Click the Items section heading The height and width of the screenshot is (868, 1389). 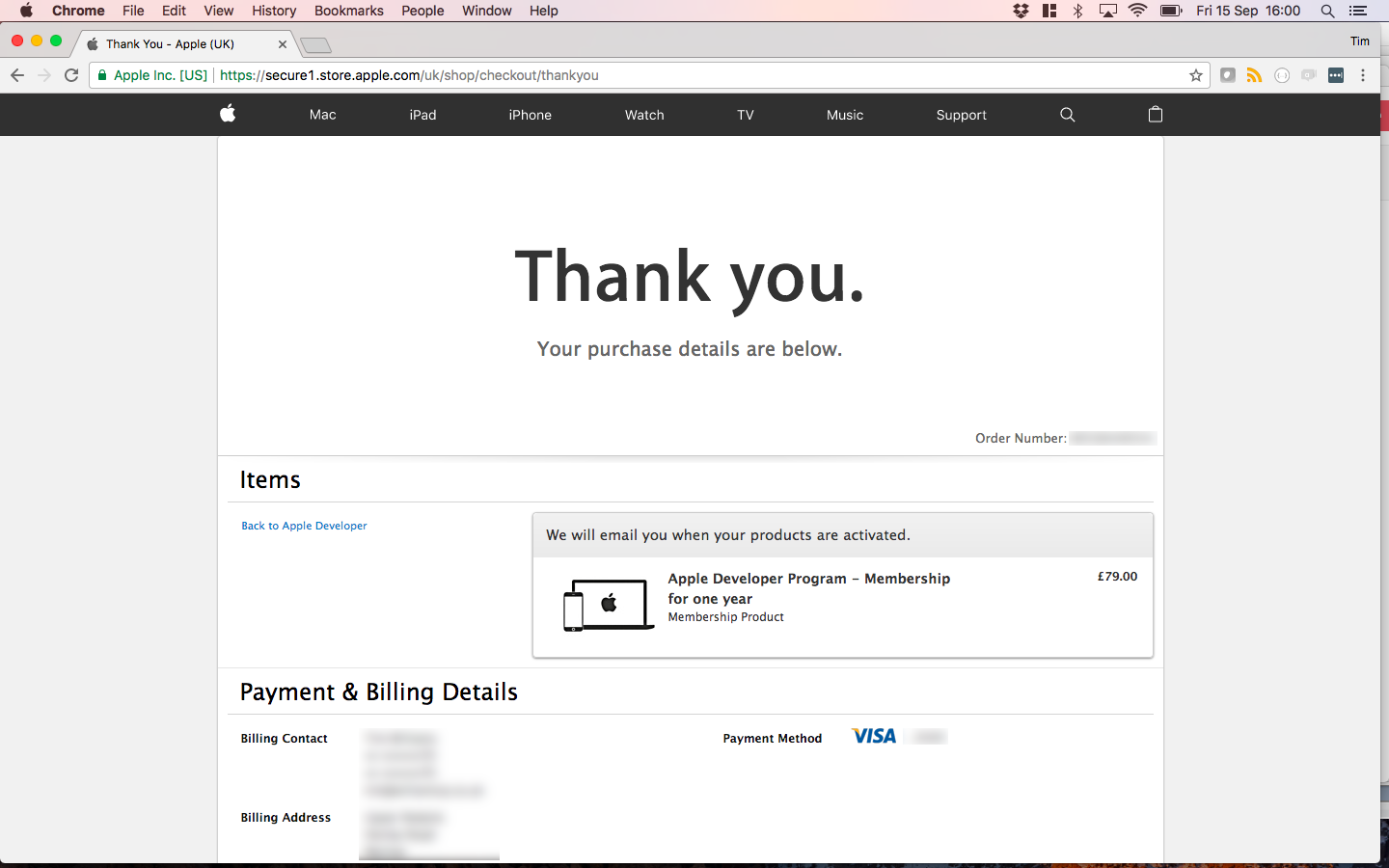pos(270,480)
